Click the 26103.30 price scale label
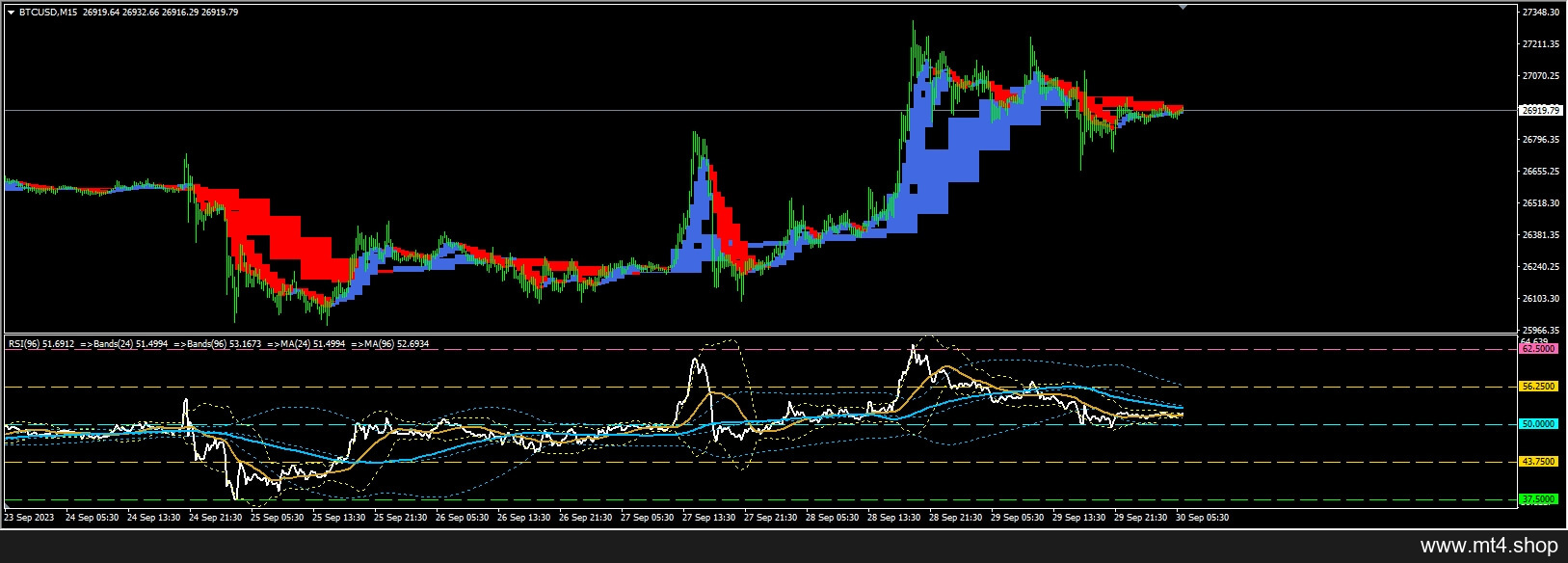 pos(1541,299)
